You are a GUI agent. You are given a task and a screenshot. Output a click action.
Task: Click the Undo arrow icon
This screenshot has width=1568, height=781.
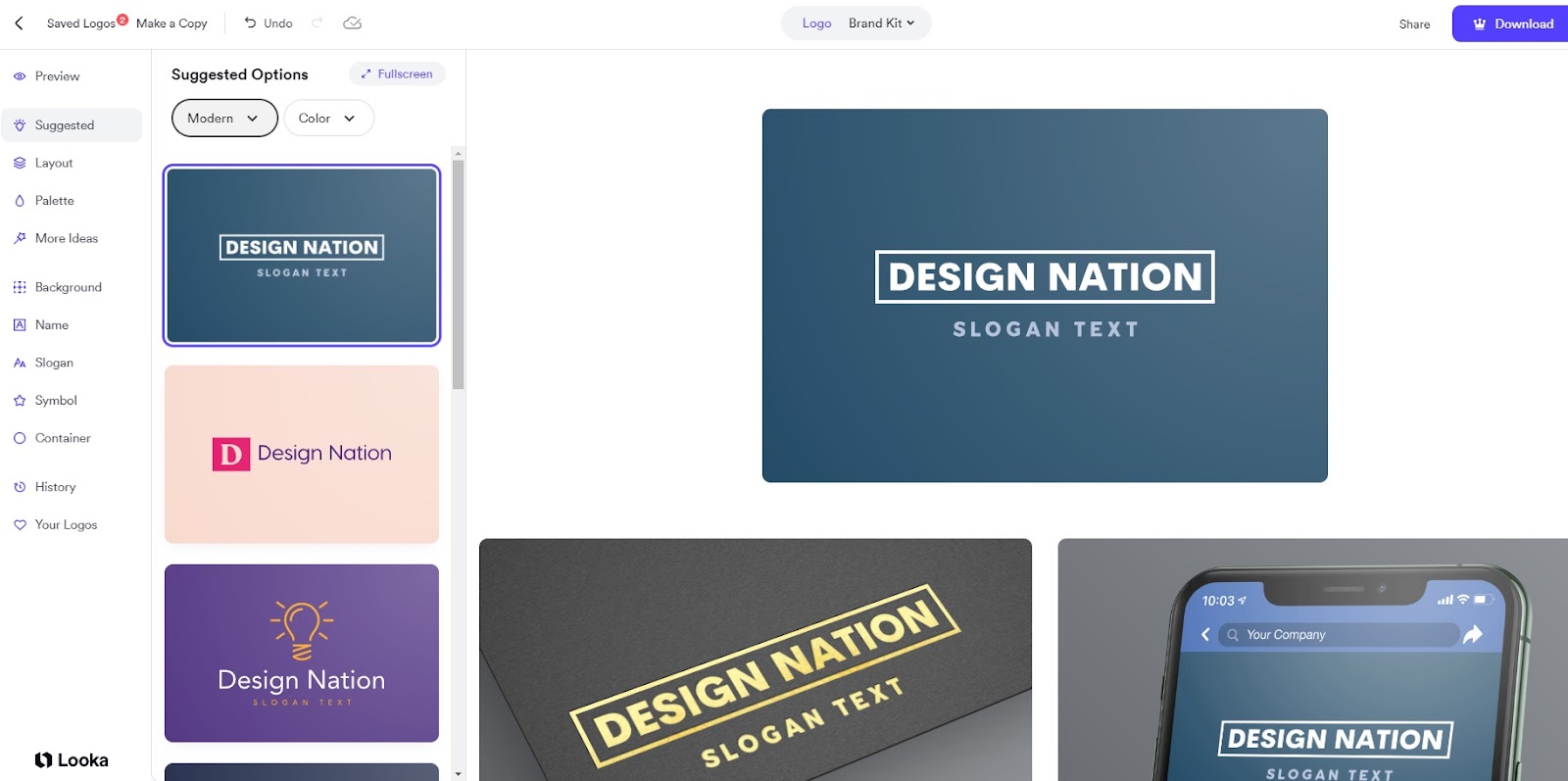[x=250, y=23]
